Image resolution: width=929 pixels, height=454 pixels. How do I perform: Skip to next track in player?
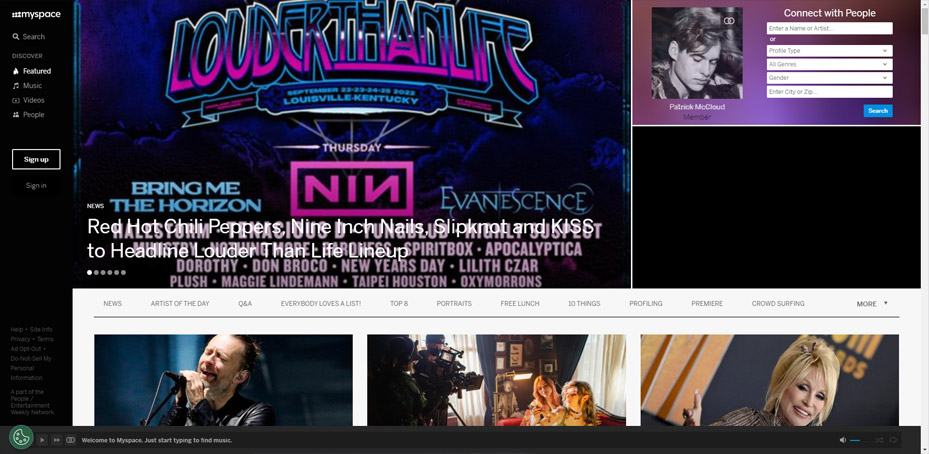(57, 440)
